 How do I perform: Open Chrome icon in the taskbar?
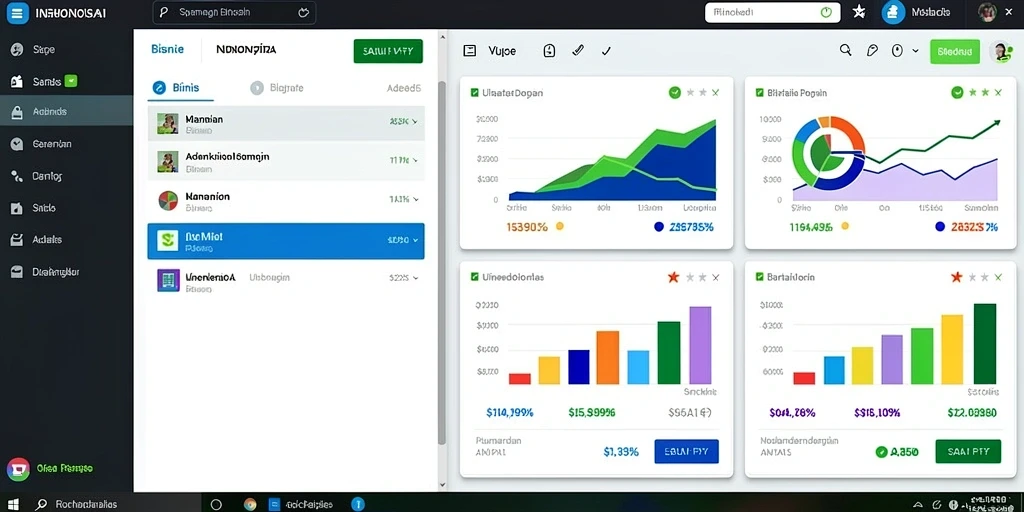pos(249,504)
